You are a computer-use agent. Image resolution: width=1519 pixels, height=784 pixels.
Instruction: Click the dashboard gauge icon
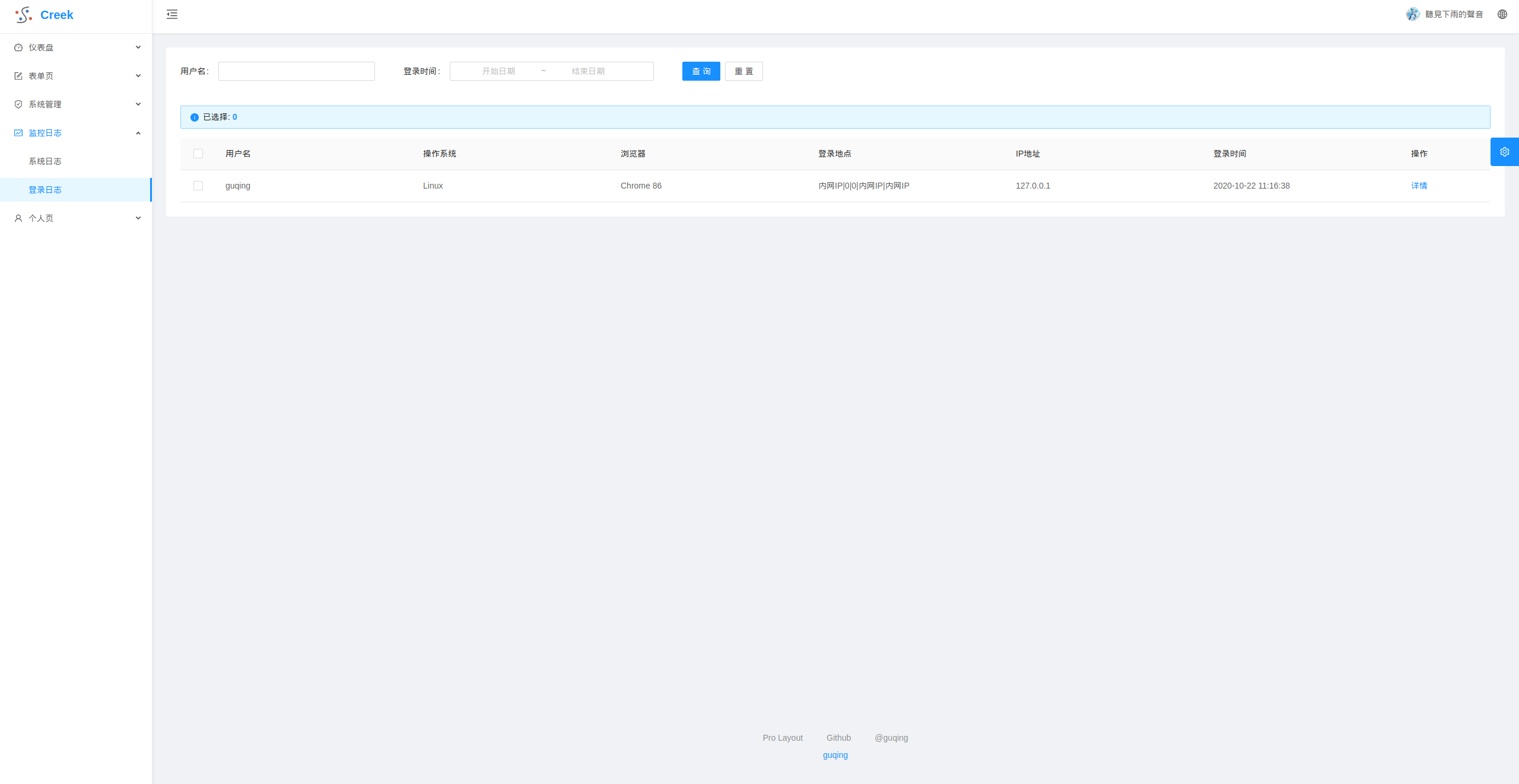click(18, 47)
